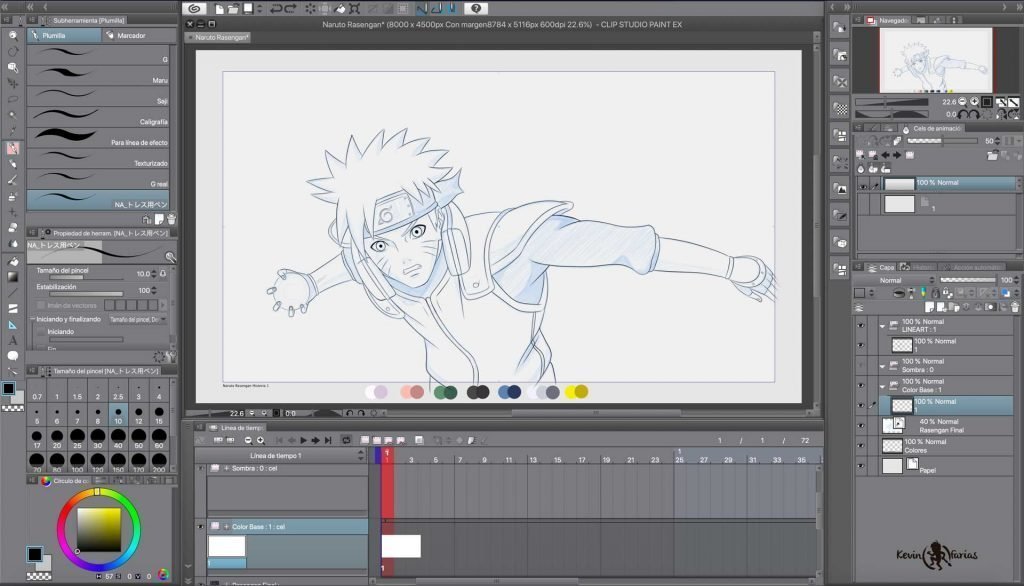Hide the Rasengan Final layer
Viewport: 1024px width, 586px height.
pyautogui.click(x=861, y=426)
